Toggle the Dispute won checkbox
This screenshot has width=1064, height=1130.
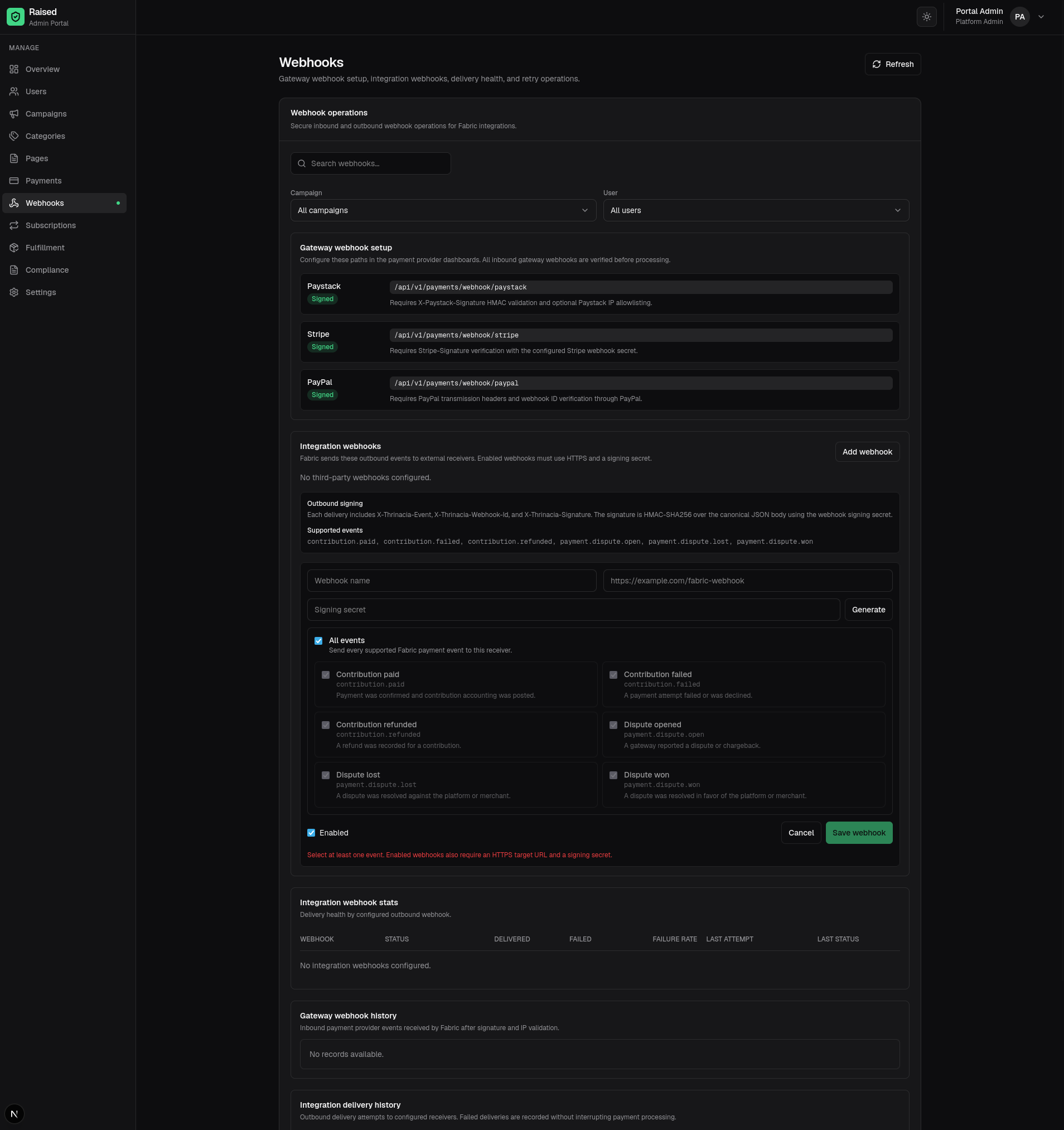tap(613, 775)
